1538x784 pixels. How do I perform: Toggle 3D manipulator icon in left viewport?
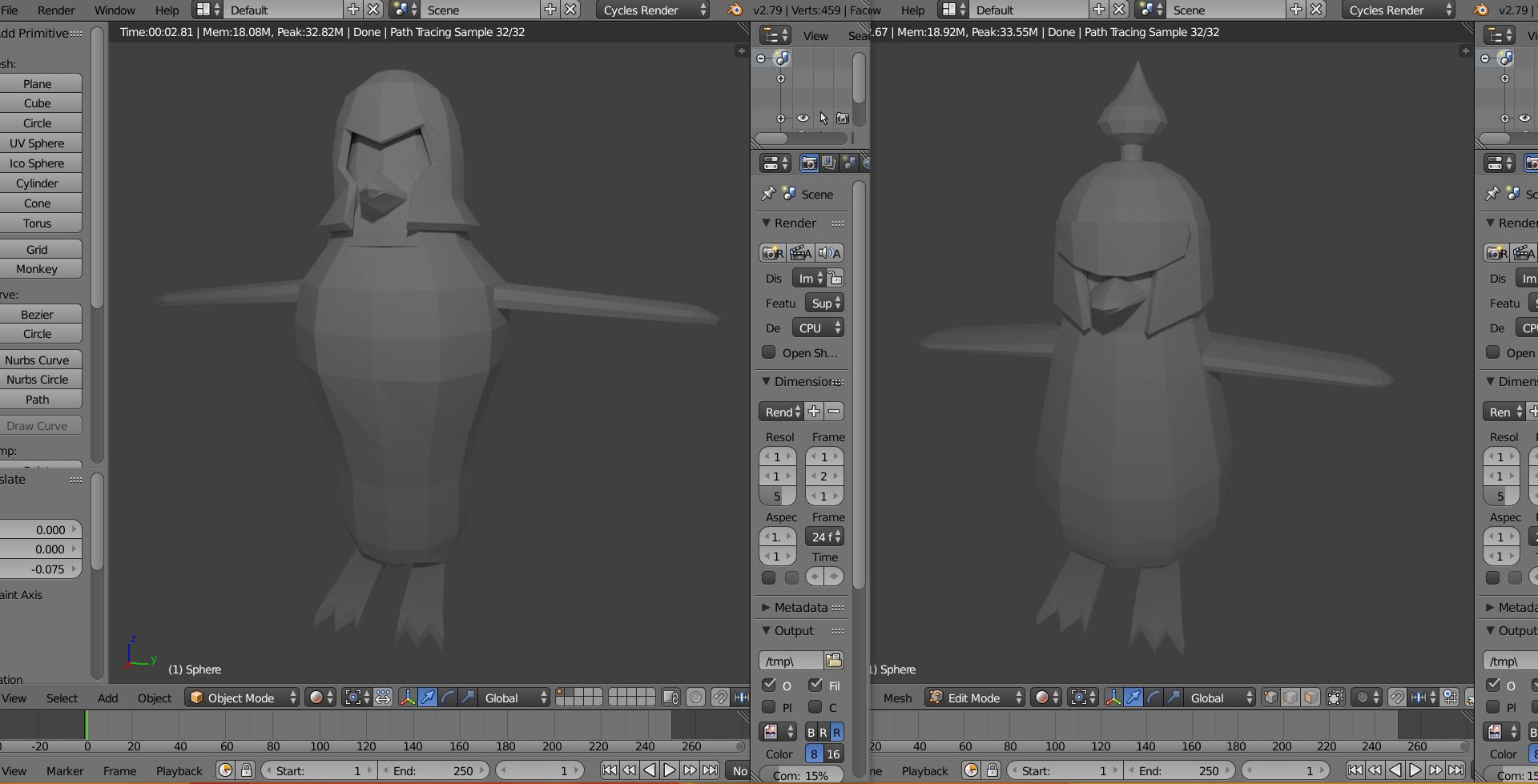[x=408, y=698]
